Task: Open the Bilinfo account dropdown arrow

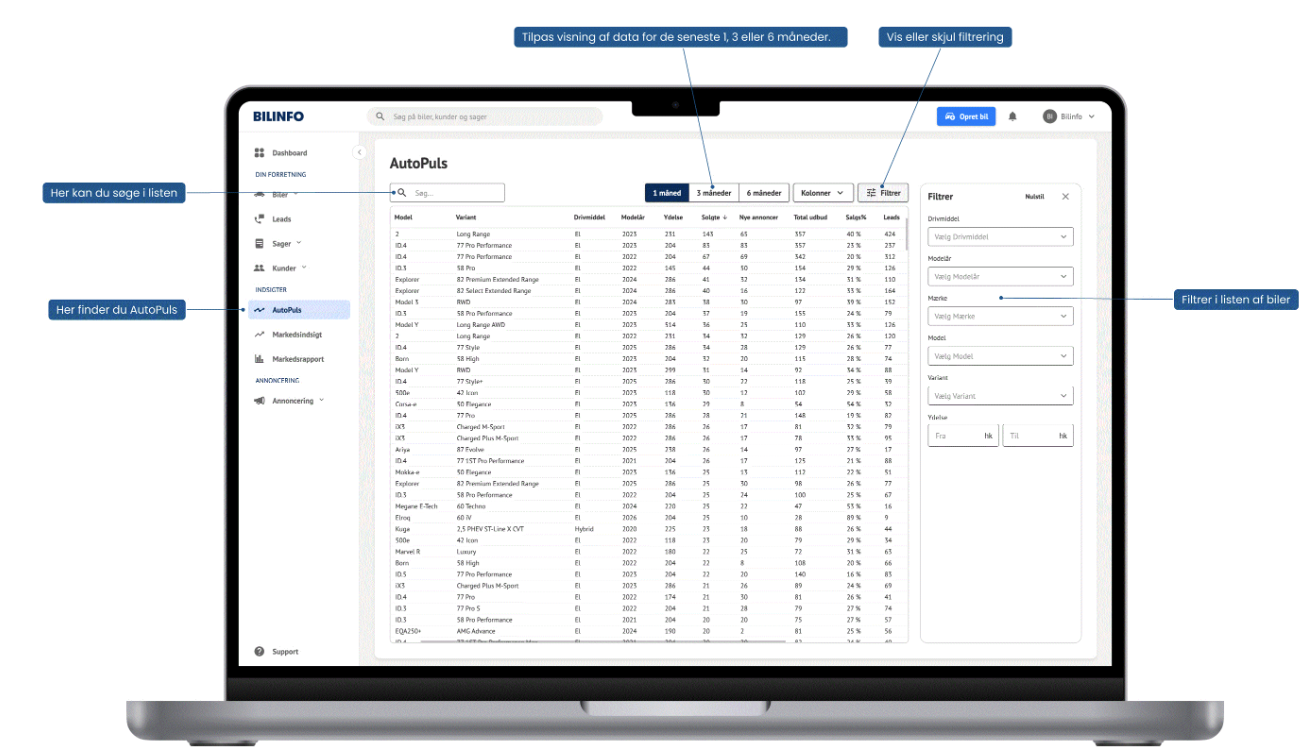Action: 1091,117
